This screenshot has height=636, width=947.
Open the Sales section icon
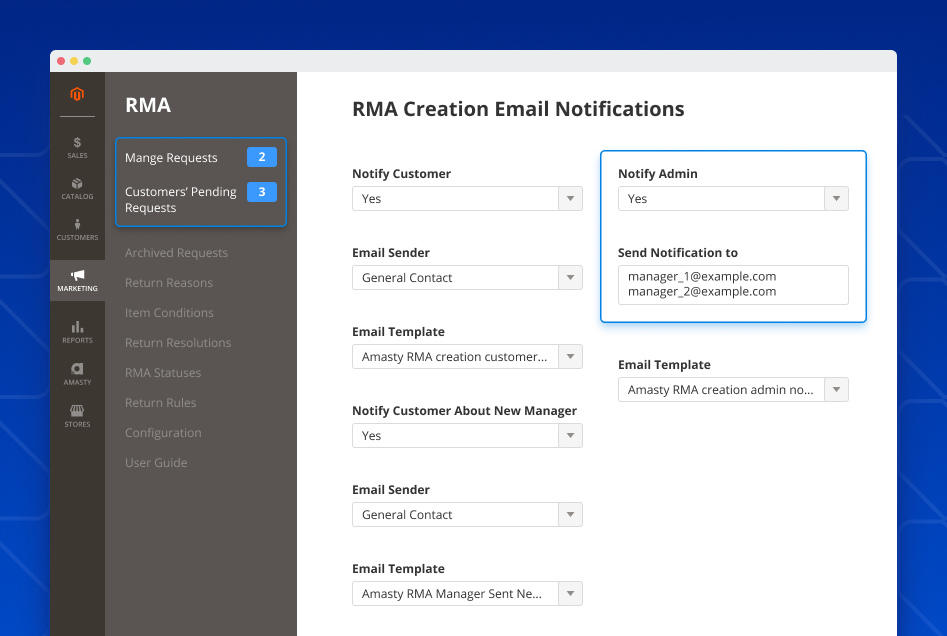pyautogui.click(x=77, y=148)
